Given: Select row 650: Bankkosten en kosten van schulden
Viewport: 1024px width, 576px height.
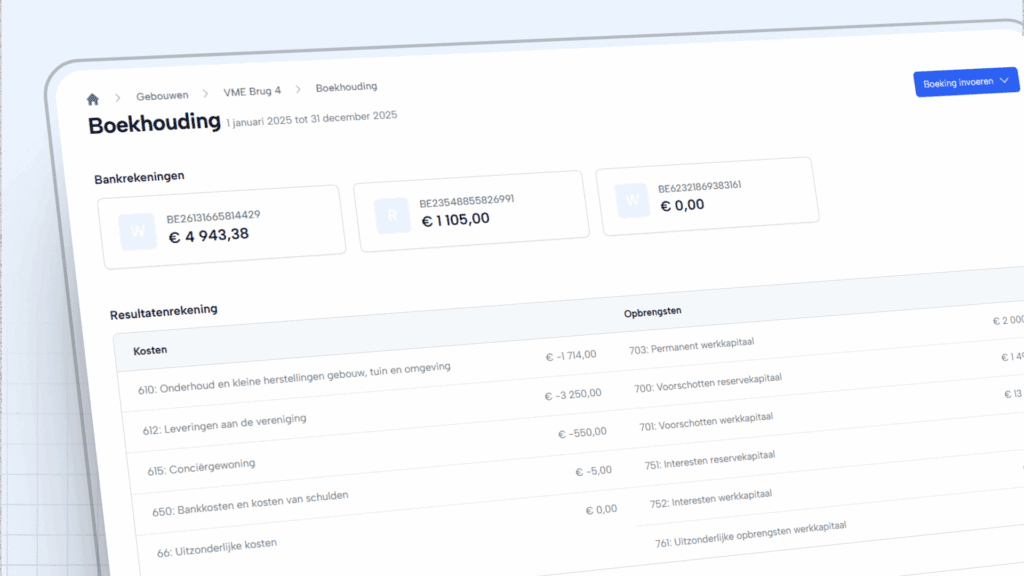Looking at the screenshot, I should (250, 504).
